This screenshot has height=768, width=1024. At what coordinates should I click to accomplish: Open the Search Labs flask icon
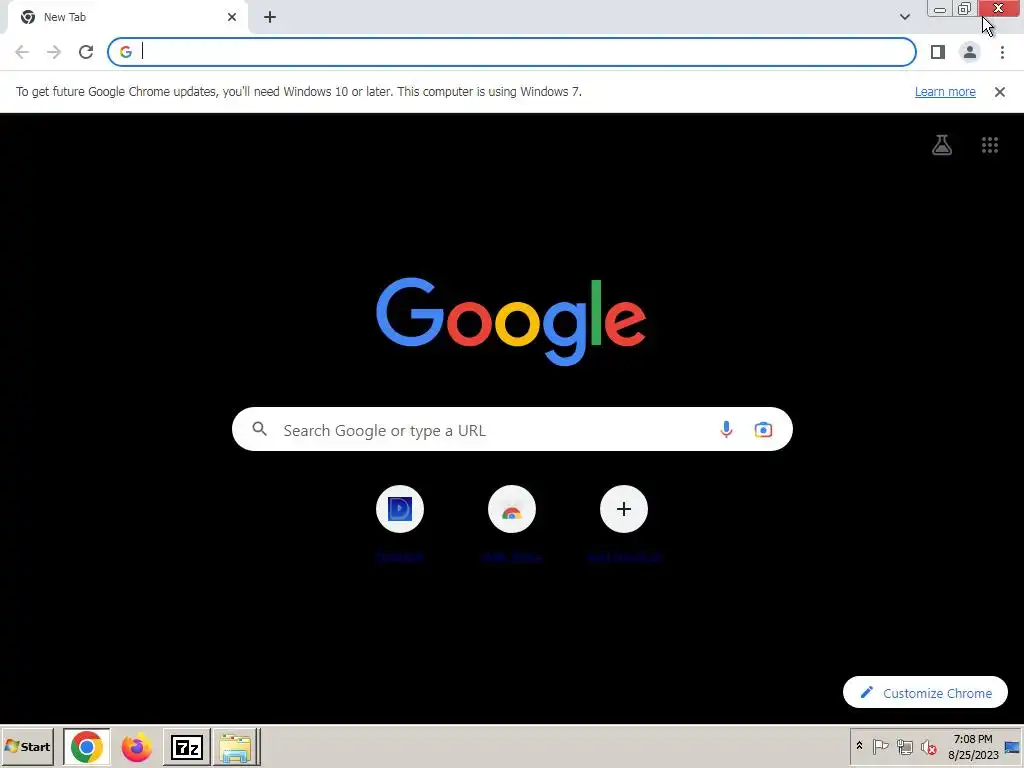tap(942, 145)
